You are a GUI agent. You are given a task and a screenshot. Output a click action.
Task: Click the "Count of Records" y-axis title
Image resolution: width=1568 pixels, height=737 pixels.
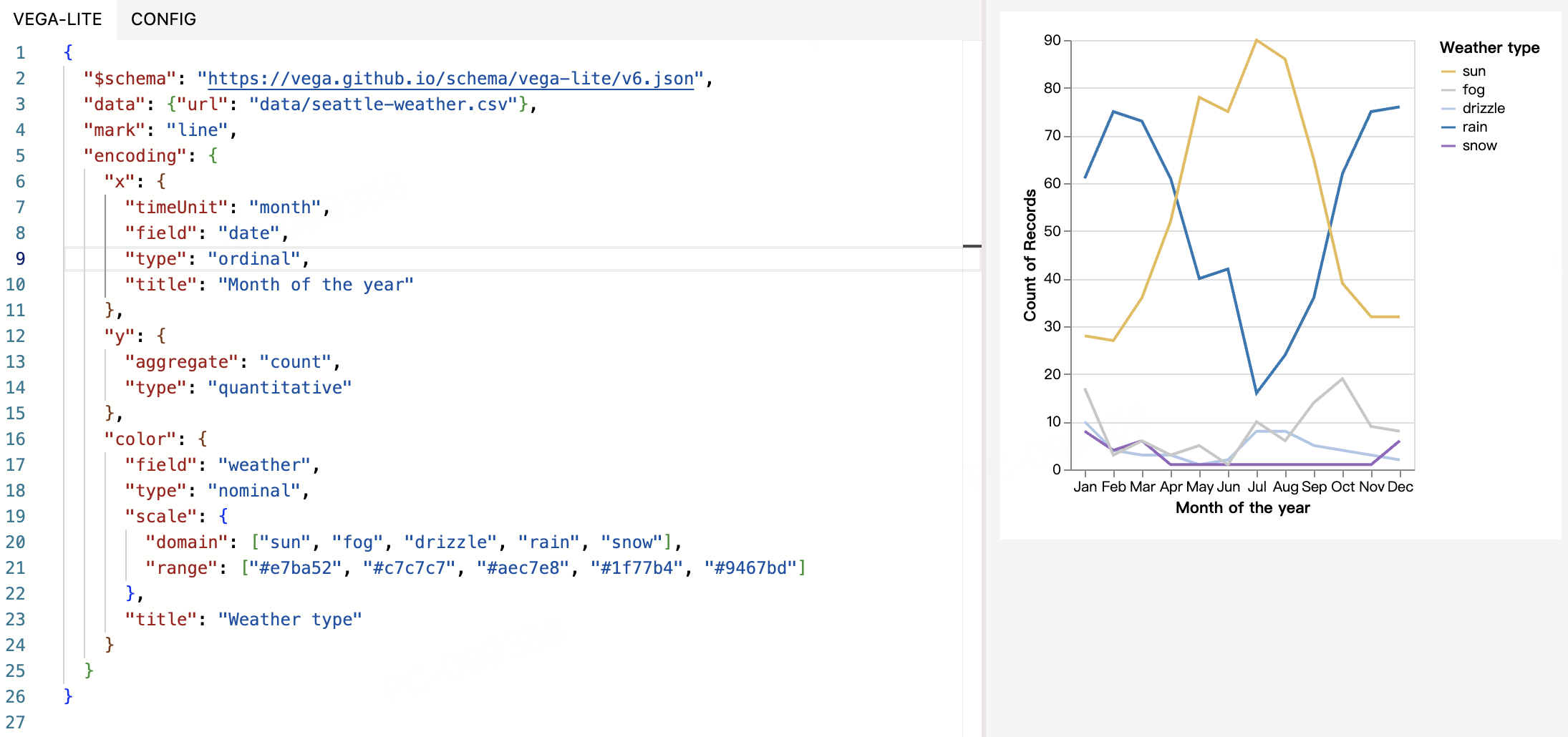tap(1030, 255)
